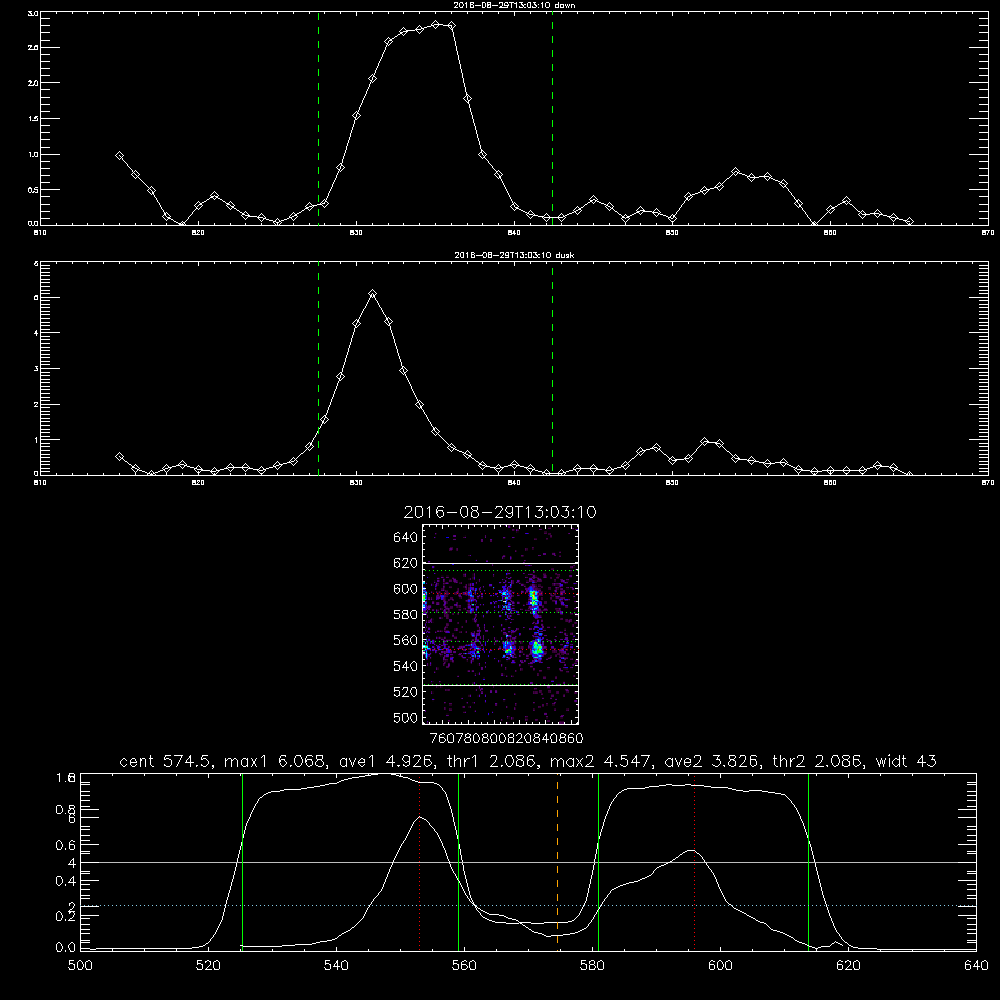Click the 0.6 y-axis label of bottom profile plot

[66, 845]
